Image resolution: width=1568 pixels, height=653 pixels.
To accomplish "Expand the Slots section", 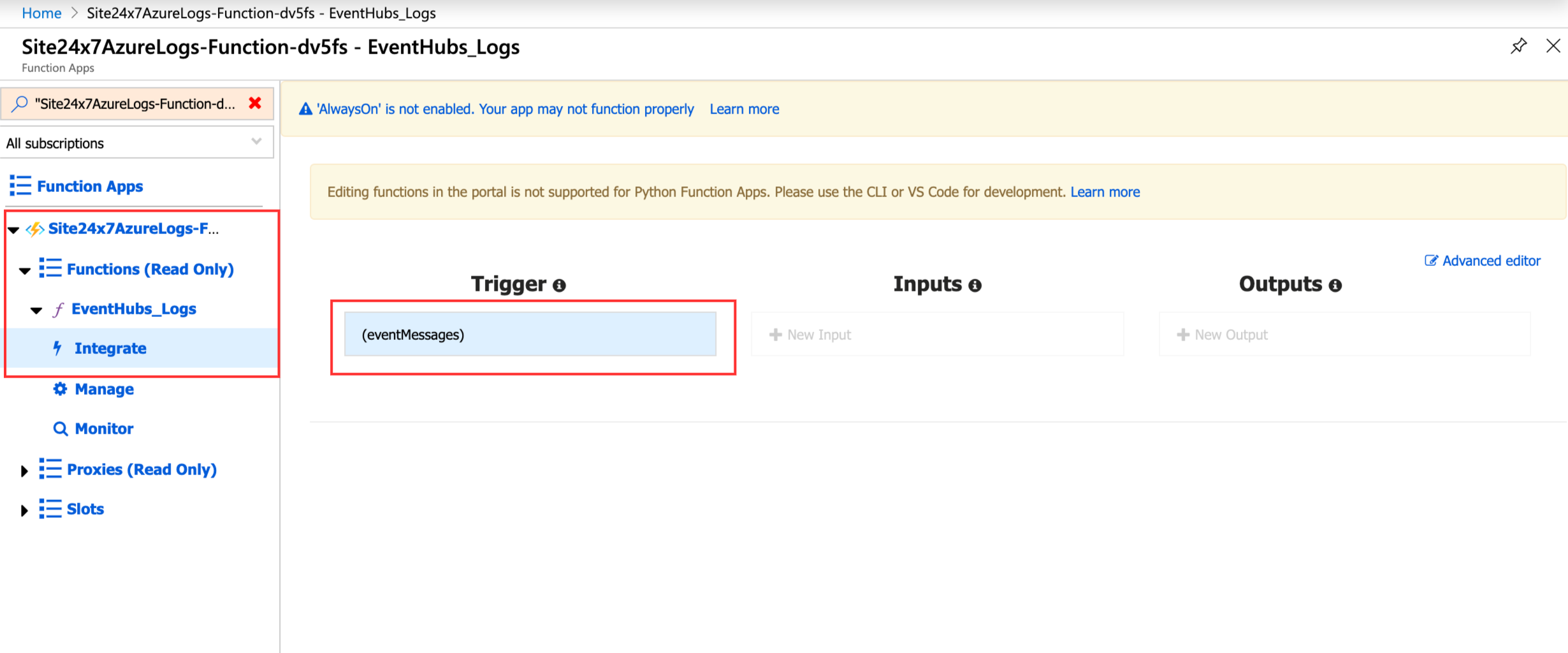I will click(x=25, y=510).
